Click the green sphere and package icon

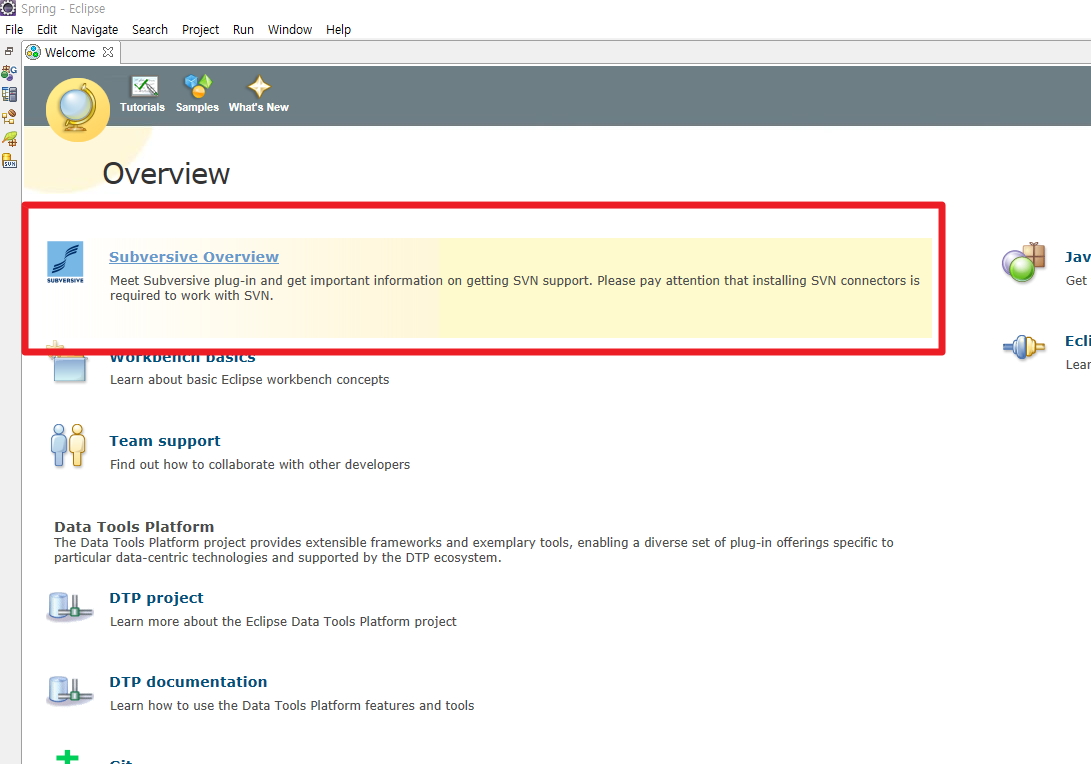pyautogui.click(x=1024, y=262)
